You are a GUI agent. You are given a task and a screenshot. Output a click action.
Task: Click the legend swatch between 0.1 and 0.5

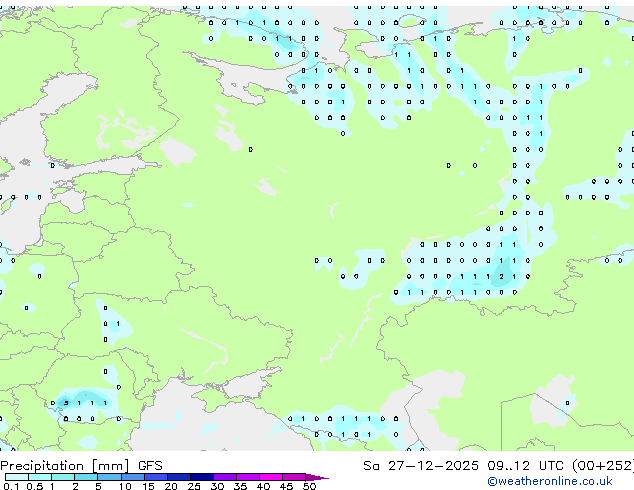[17, 477]
